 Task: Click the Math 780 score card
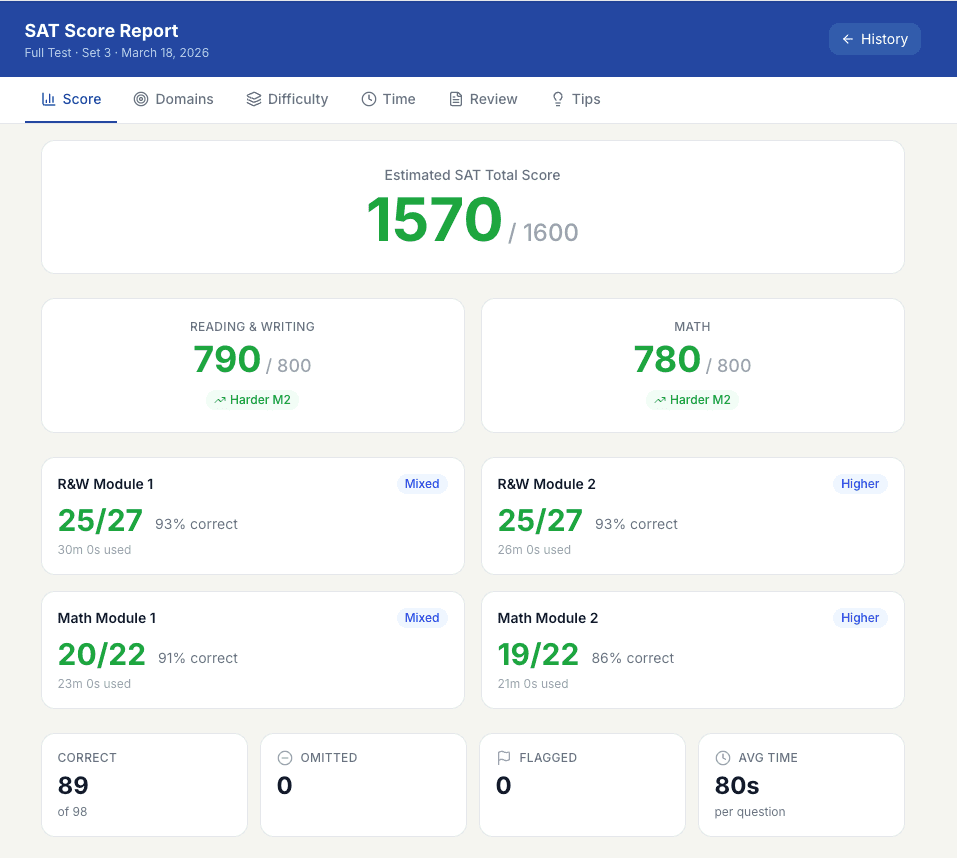pyautogui.click(x=692, y=365)
